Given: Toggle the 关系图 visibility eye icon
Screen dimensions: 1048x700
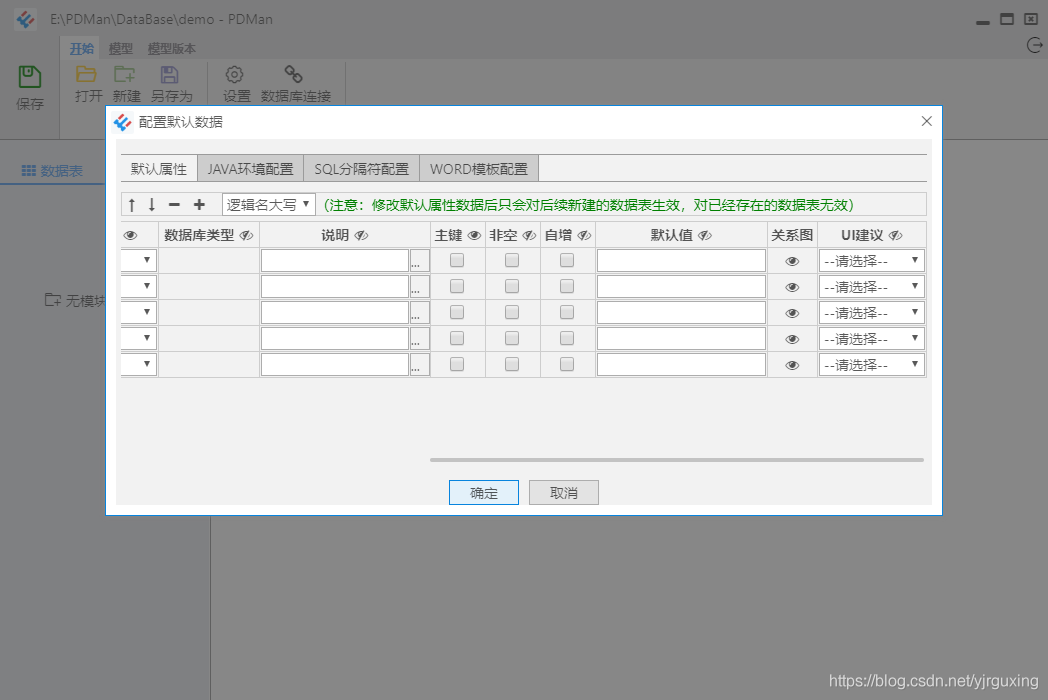Looking at the screenshot, I should click(791, 259).
